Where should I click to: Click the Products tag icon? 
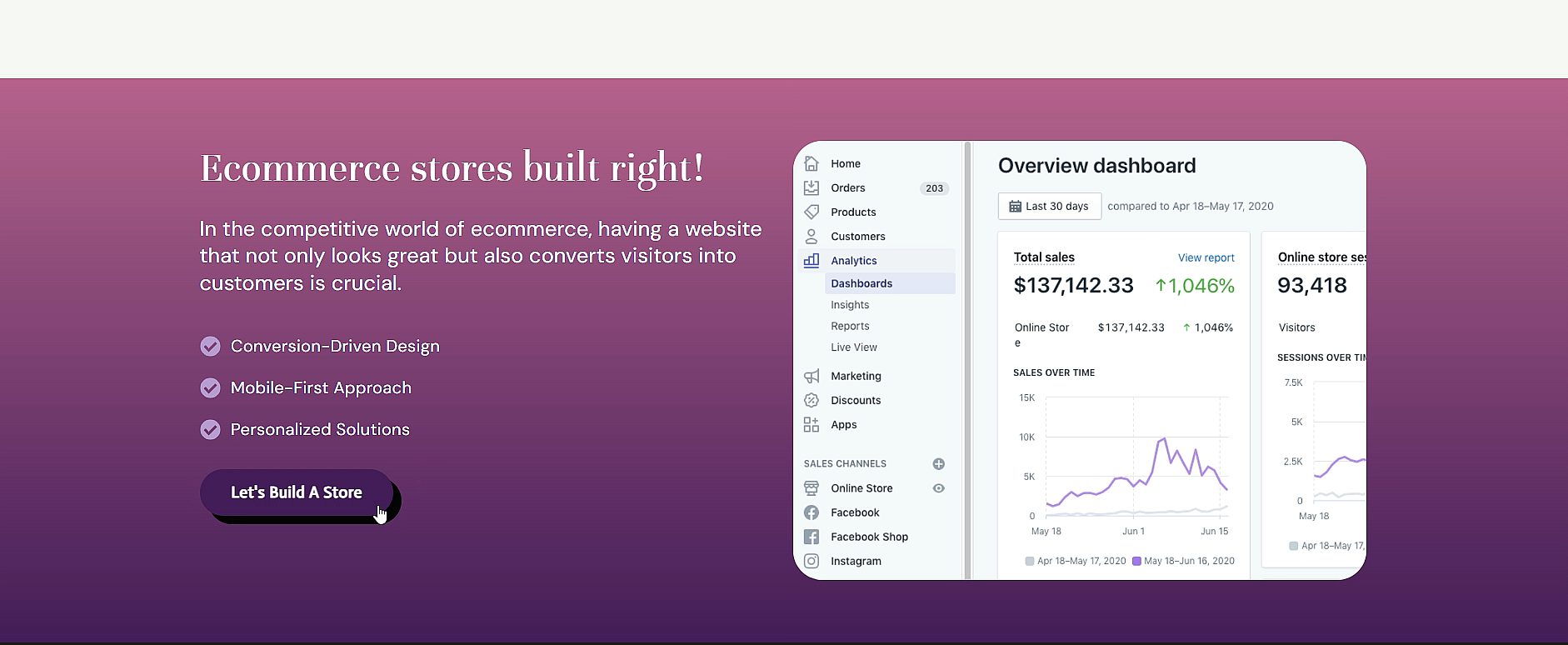click(x=811, y=212)
